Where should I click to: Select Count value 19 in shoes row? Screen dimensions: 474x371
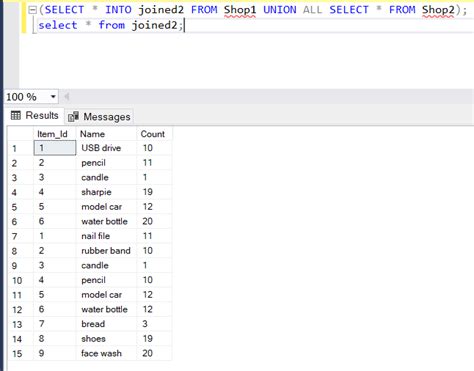(x=154, y=339)
